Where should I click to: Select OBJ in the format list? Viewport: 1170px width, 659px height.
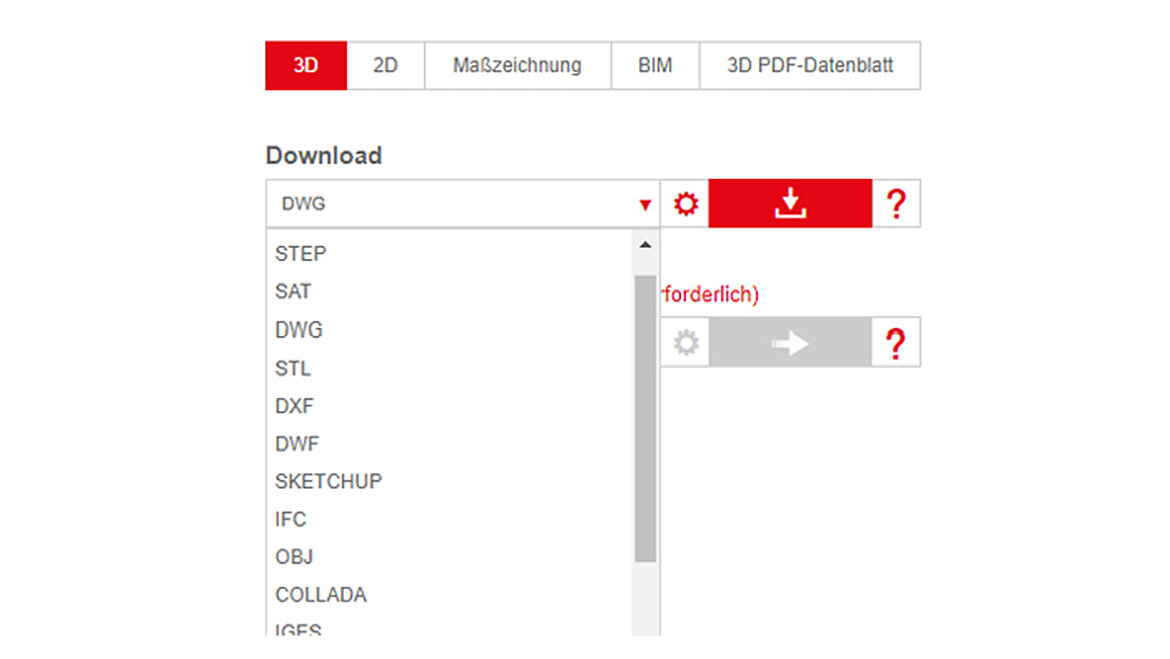tap(293, 556)
